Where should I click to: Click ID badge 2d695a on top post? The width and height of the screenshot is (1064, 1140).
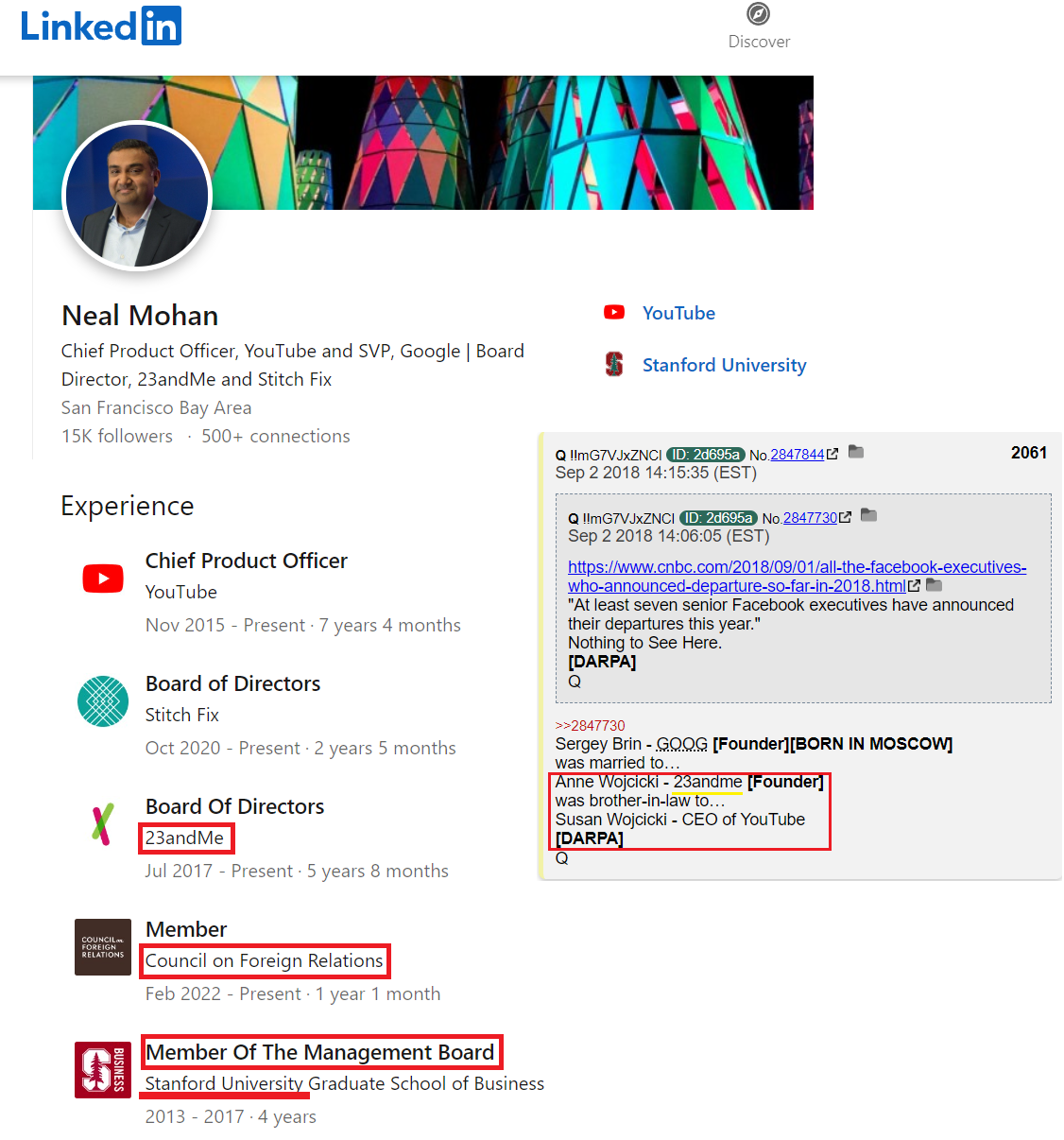[706, 455]
